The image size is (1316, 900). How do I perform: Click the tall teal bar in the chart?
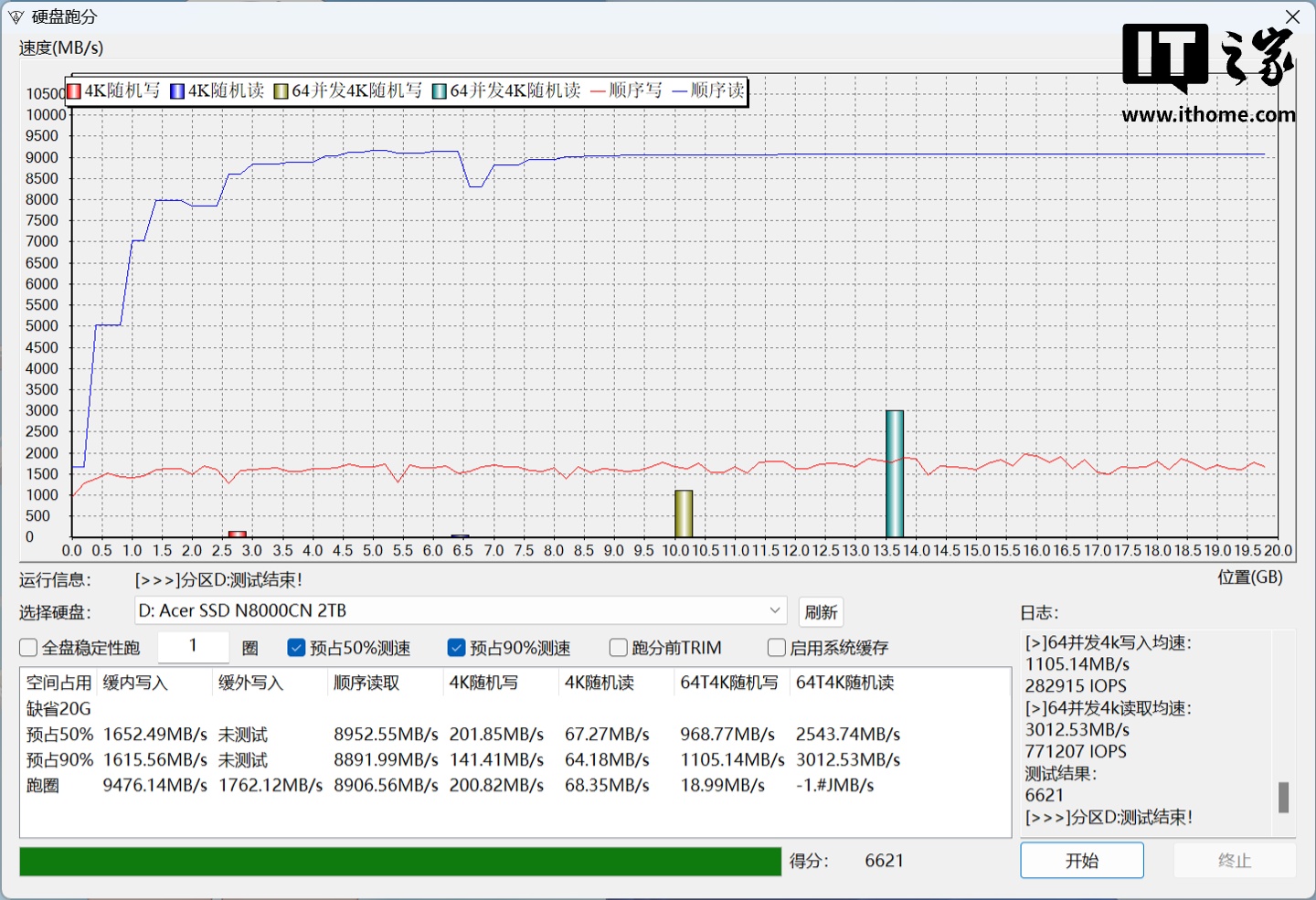click(x=895, y=473)
